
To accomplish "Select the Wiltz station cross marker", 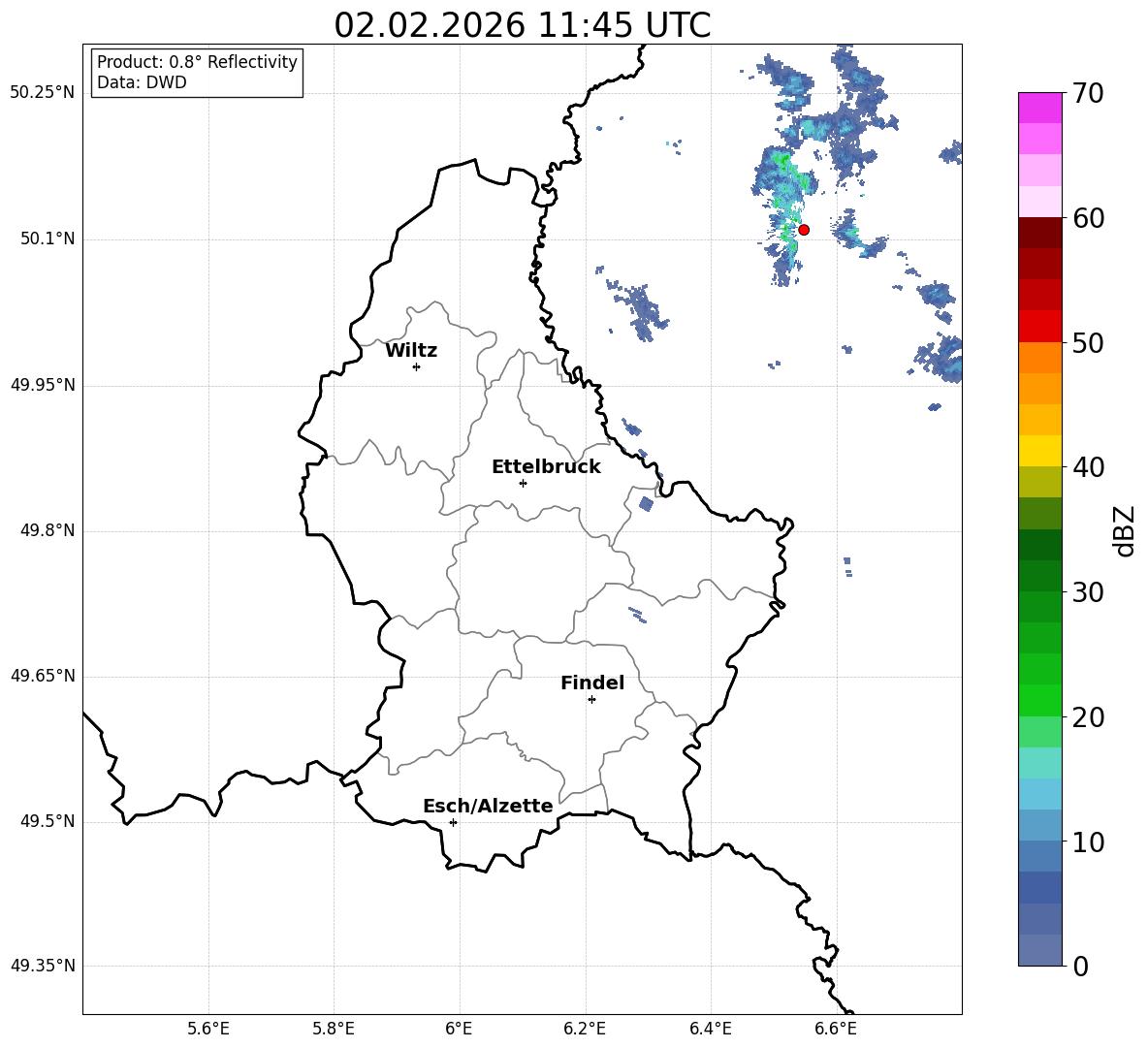I will pyautogui.click(x=417, y=366).
